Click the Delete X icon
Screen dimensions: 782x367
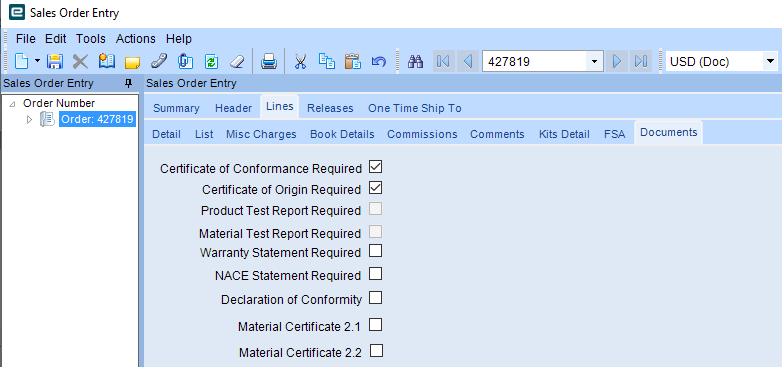coord(80,61)
